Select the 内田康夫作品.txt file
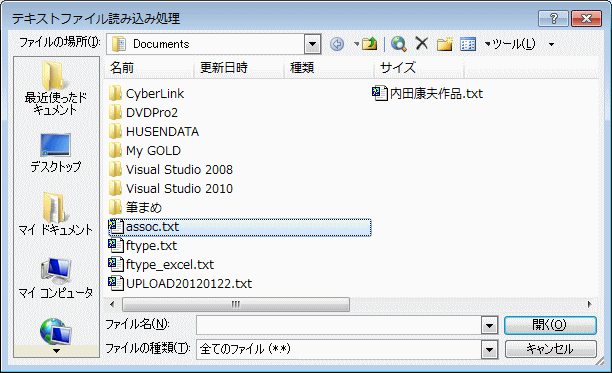This screenshot has width=612, height=373. pos(428,94)
